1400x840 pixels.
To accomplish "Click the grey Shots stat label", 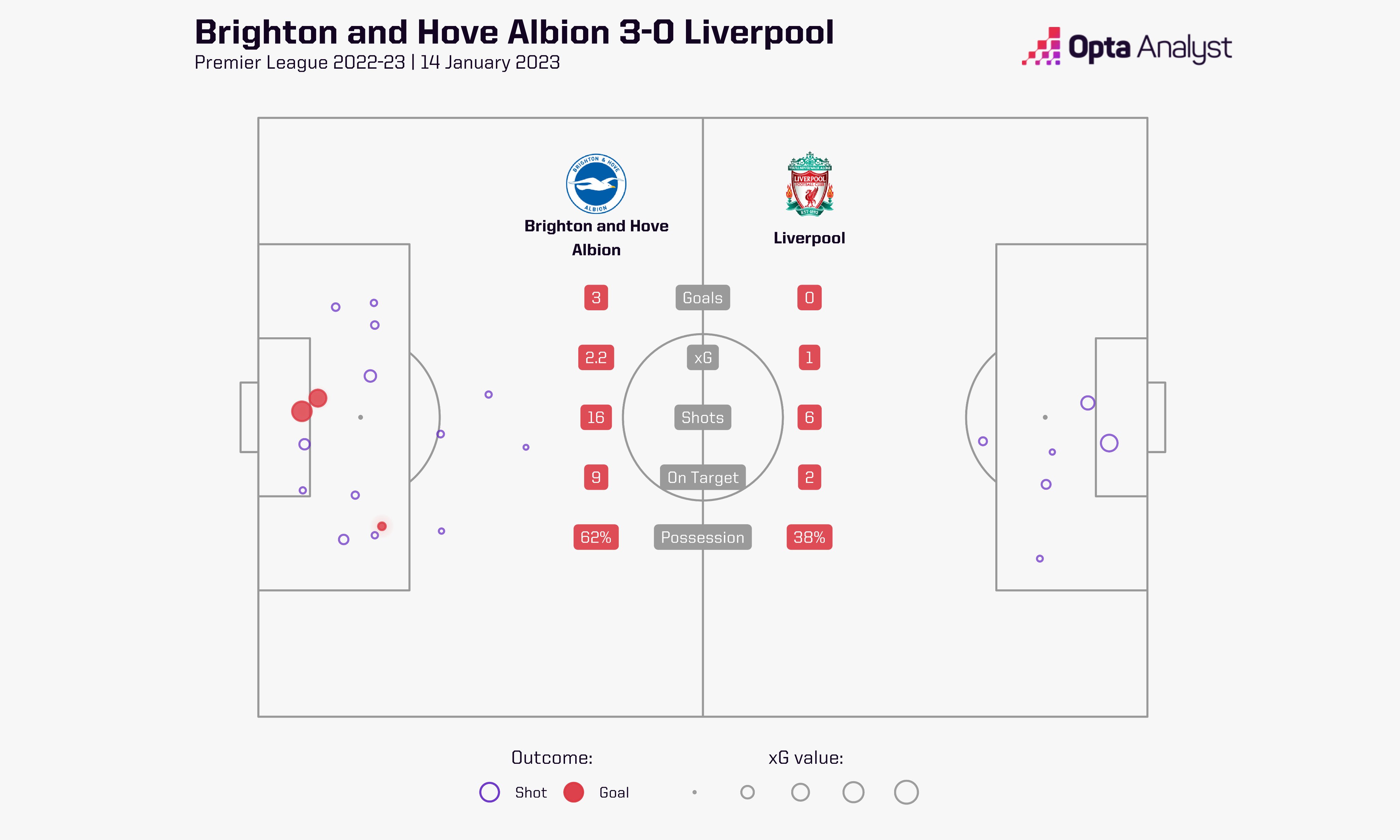I will coord(702,418).
